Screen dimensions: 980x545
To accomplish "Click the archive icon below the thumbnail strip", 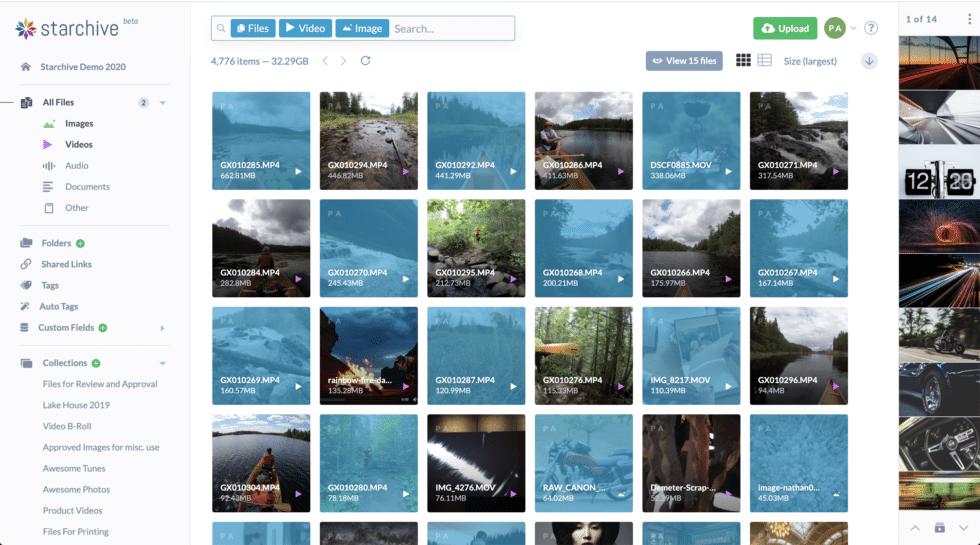I will 939,527.
